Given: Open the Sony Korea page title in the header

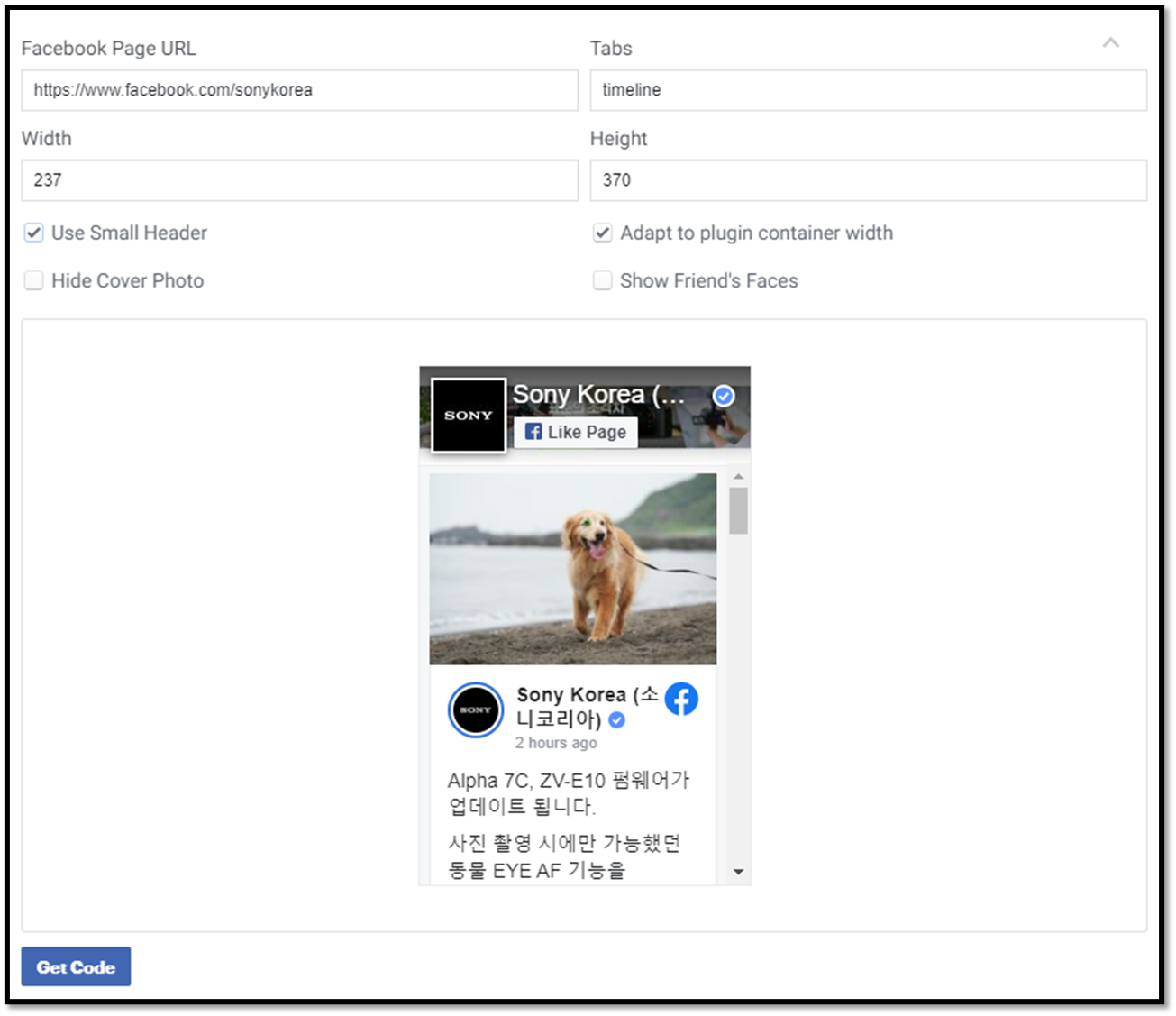Looking at the screenshot, I should pyautogui.click(x=599, y=395).
